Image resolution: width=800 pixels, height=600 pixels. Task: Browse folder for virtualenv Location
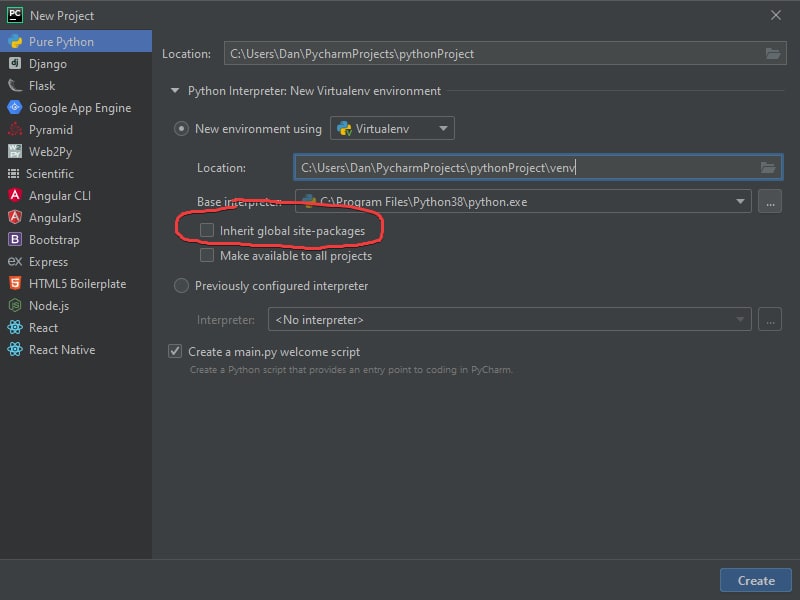click(768, 167)
